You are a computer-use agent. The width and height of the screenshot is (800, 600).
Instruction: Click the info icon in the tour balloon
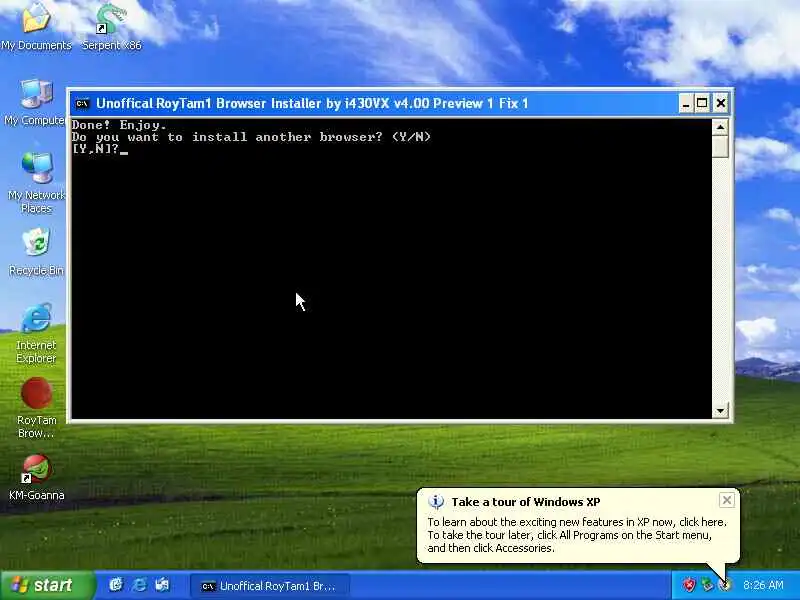coord(436,502)
